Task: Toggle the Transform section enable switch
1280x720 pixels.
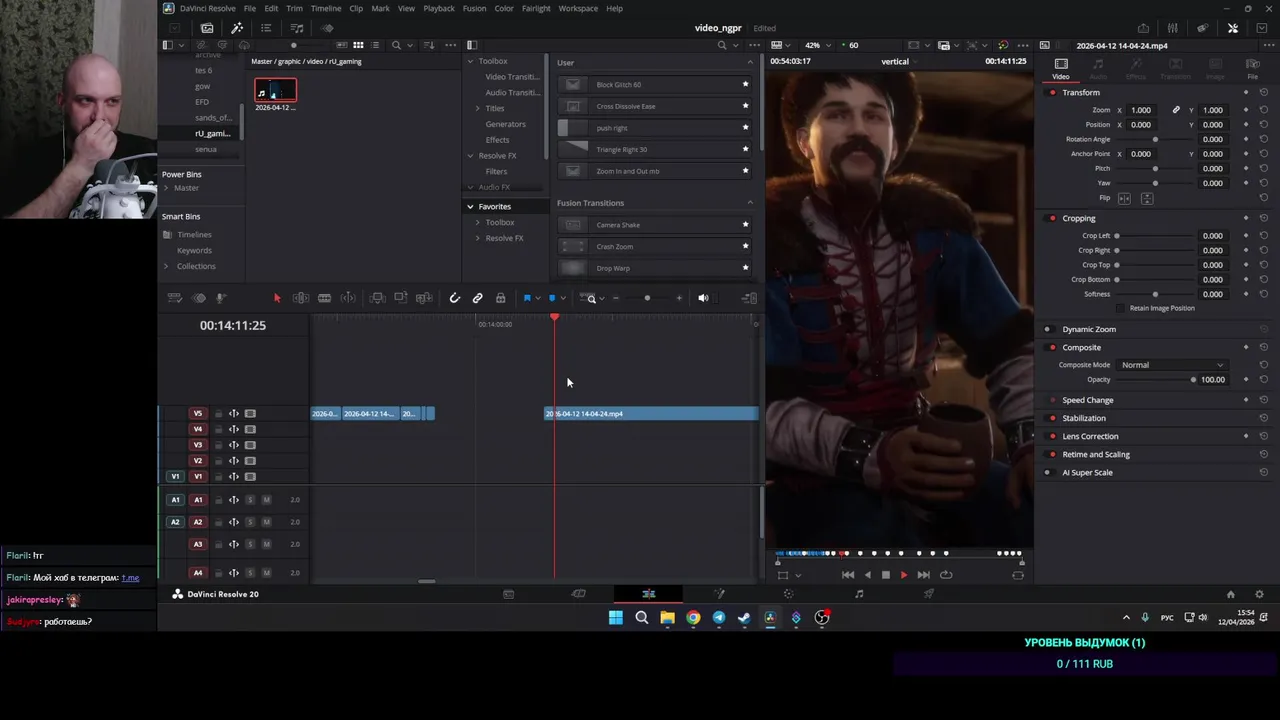Action: (1052, 93)
